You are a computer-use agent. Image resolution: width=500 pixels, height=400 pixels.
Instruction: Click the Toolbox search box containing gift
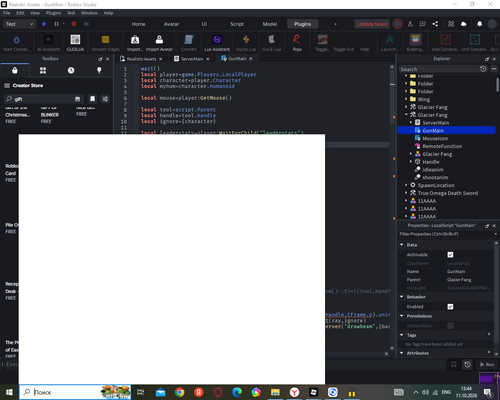[42, 99]
